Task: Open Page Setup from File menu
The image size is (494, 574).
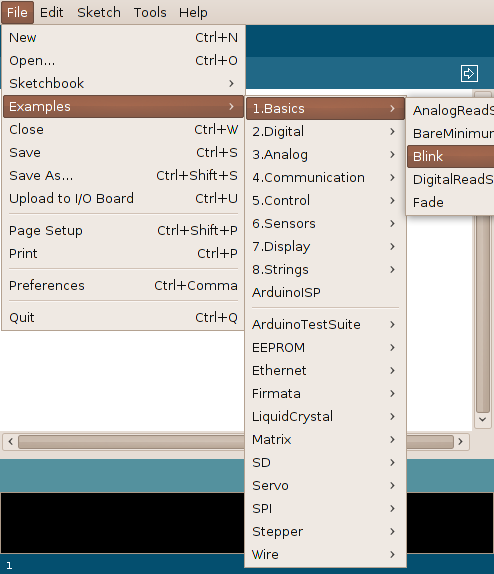Action: [123, 231]
